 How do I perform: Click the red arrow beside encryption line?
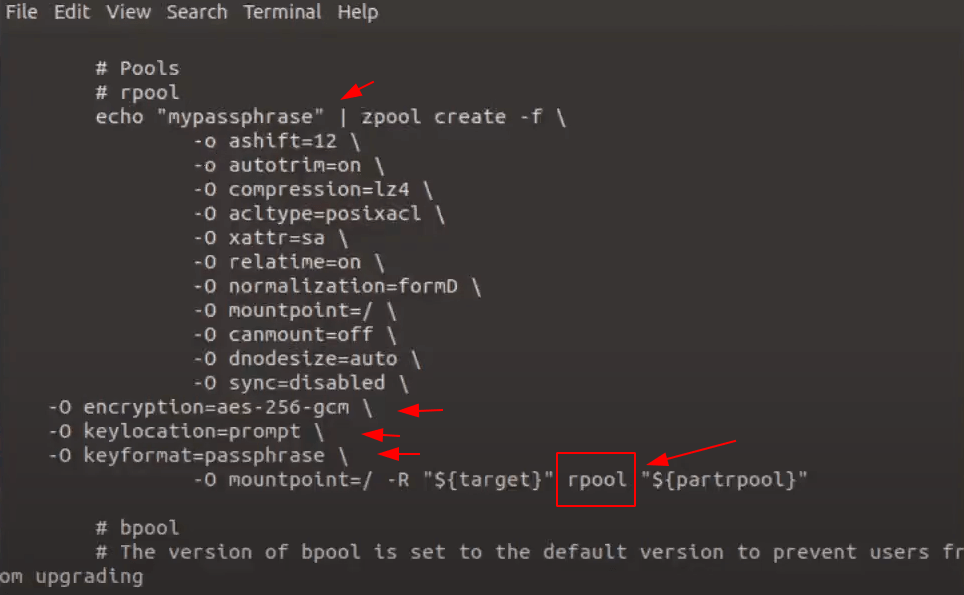(x=421, y=410)
